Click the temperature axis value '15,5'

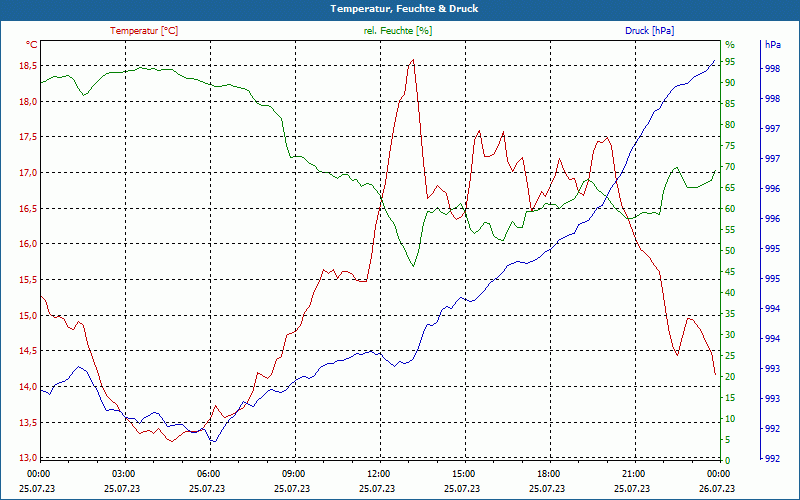[x=29, y=280]
